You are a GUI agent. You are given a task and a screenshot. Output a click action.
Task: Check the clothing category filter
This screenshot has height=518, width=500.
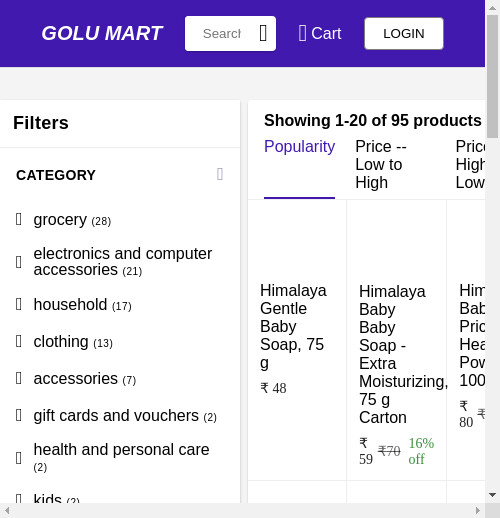19,341
